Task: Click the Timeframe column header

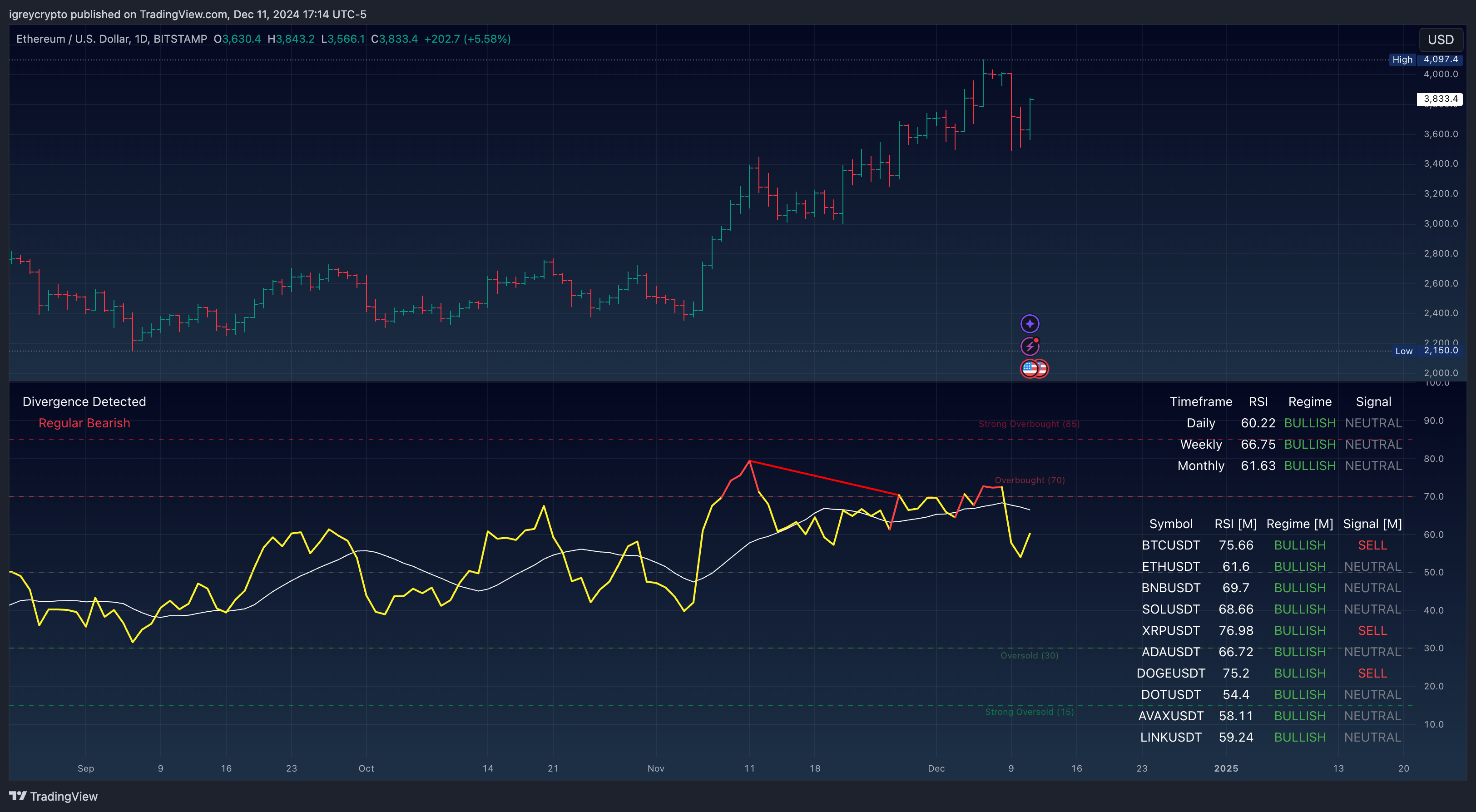Action: (x=1201, y=402)
